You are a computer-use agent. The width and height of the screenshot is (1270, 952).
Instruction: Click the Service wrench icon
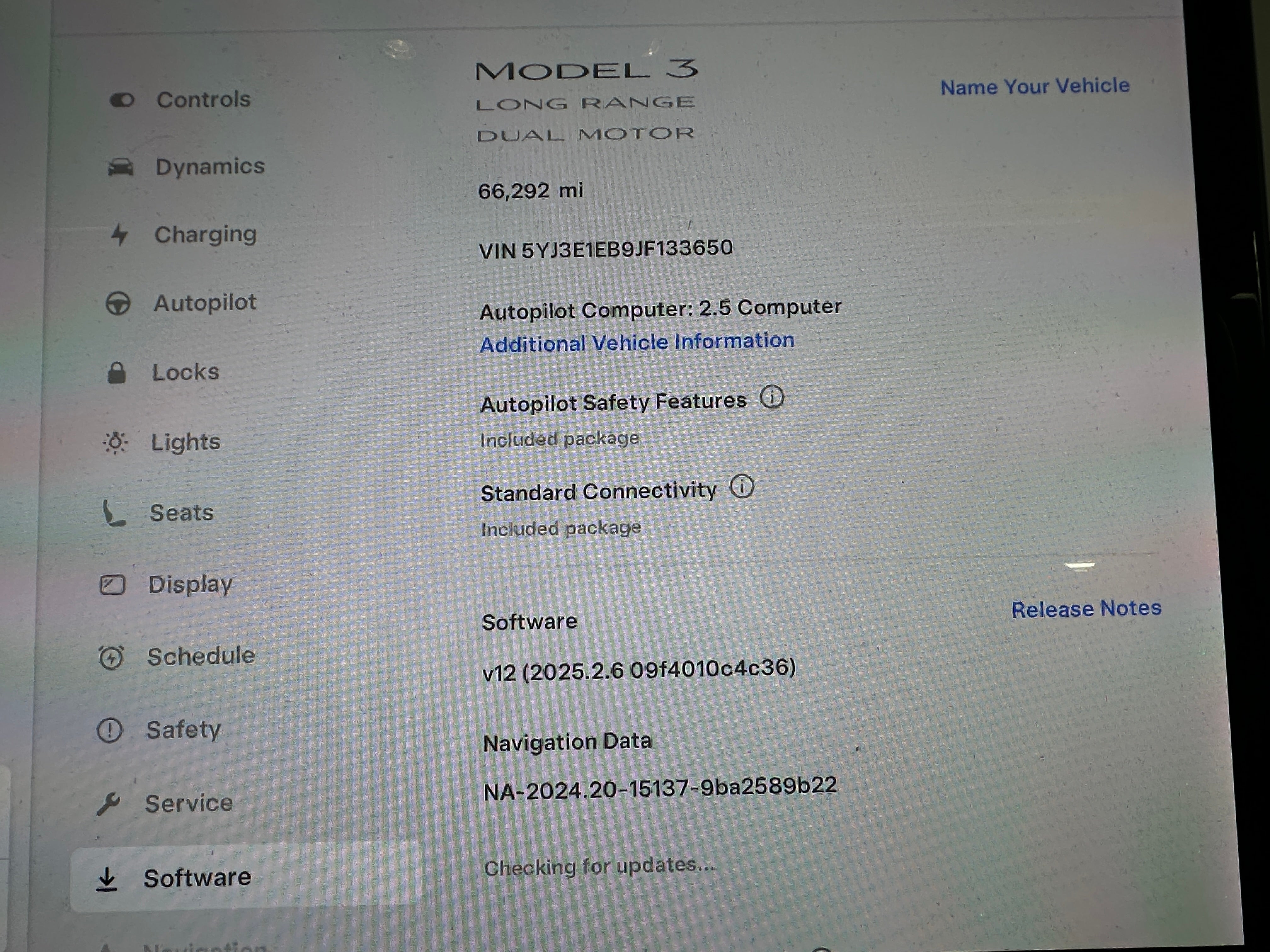pyautogui.click(x=109, y=804)
